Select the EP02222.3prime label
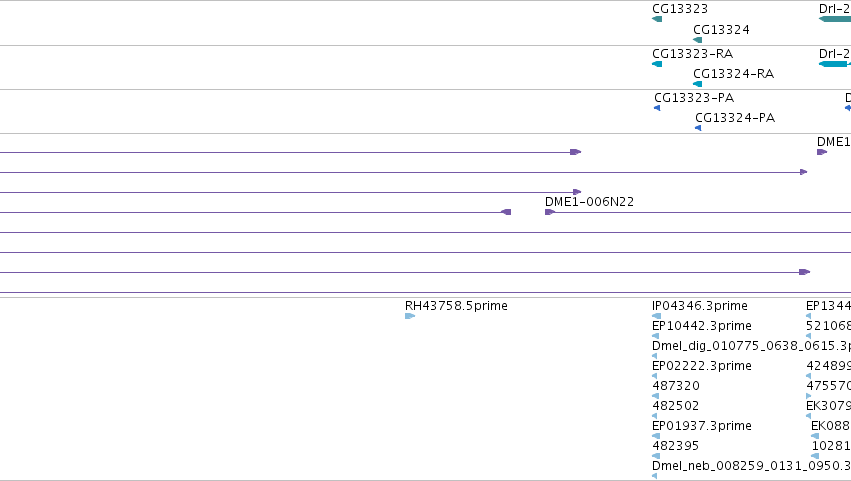851x481 pixels. click(x=702, y=366)
